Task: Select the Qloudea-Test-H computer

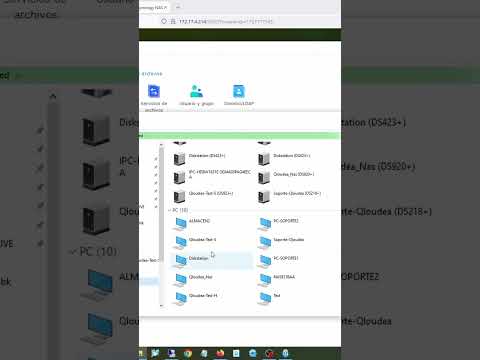Action: tap(196, 298)
